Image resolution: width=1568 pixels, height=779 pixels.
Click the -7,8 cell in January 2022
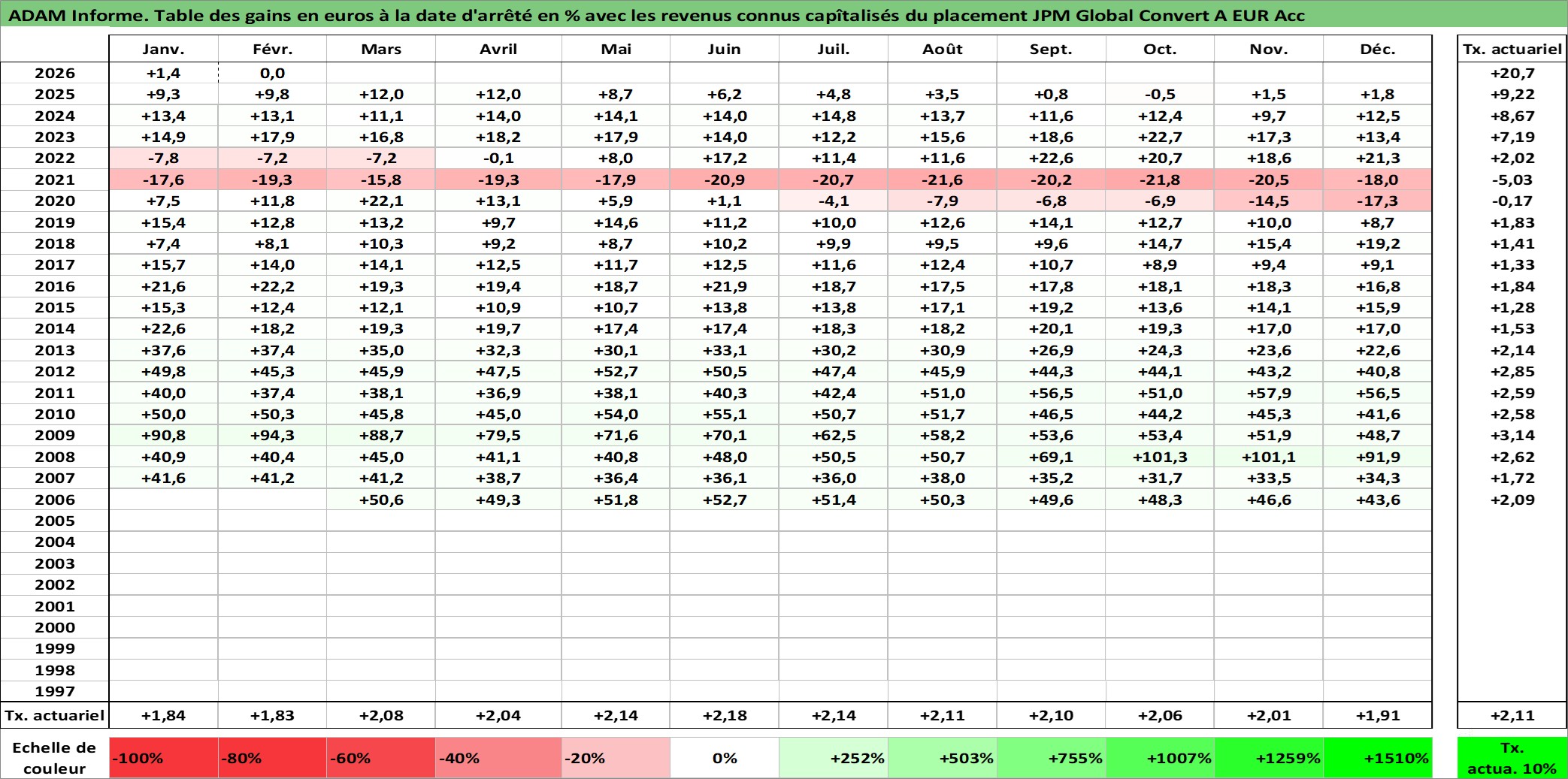(163, 158)
